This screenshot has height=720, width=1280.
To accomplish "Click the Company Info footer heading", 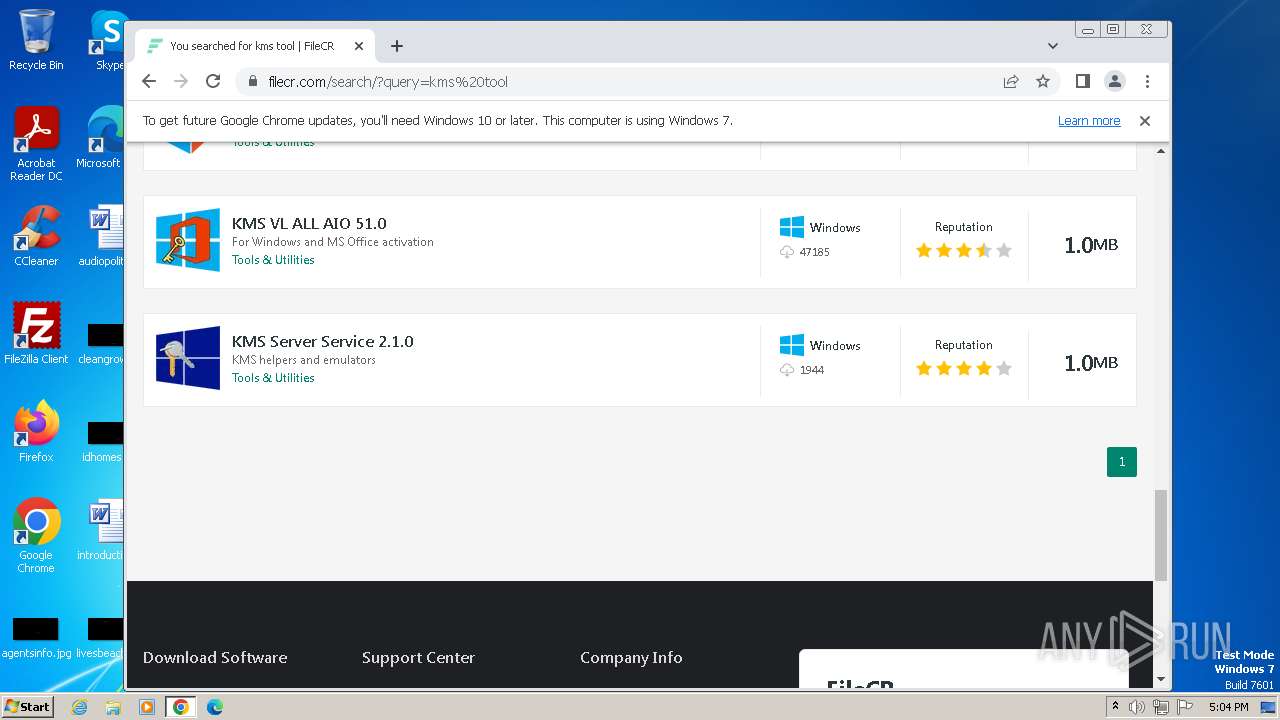I will pos(631,657).
